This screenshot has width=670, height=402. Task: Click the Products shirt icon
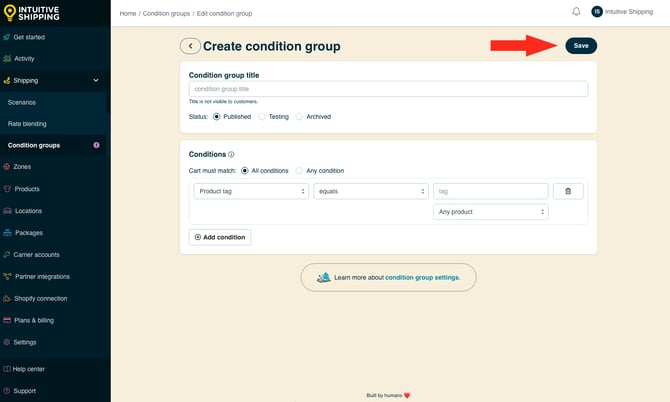point(7,189)
